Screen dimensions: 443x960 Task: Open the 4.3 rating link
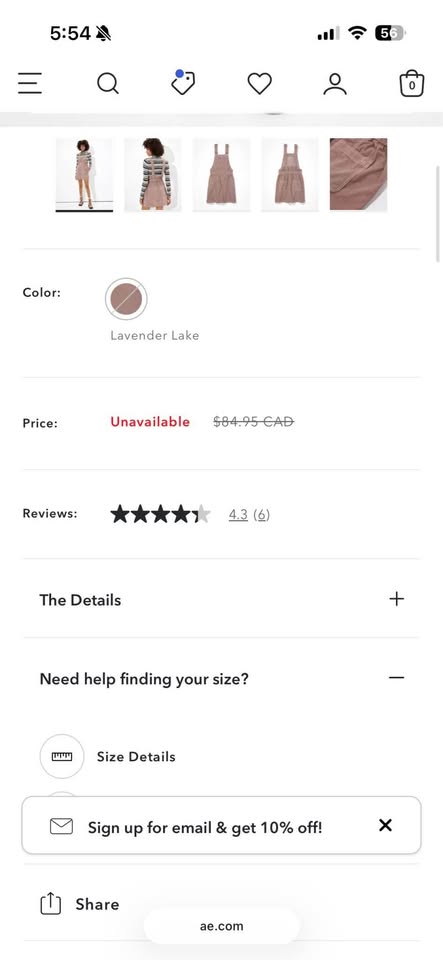[x=238, y=515]
